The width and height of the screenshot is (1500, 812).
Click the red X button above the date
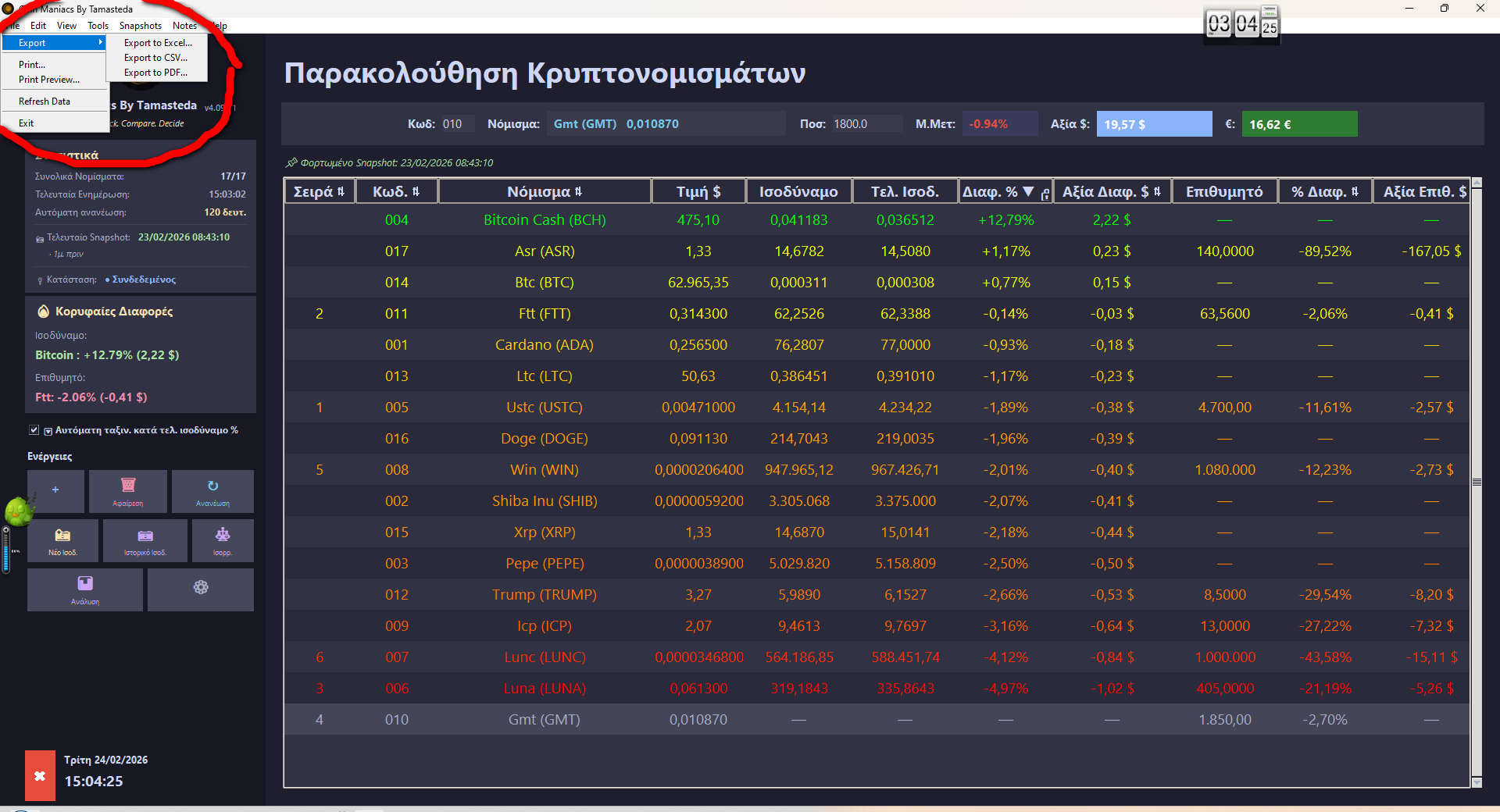39,775
